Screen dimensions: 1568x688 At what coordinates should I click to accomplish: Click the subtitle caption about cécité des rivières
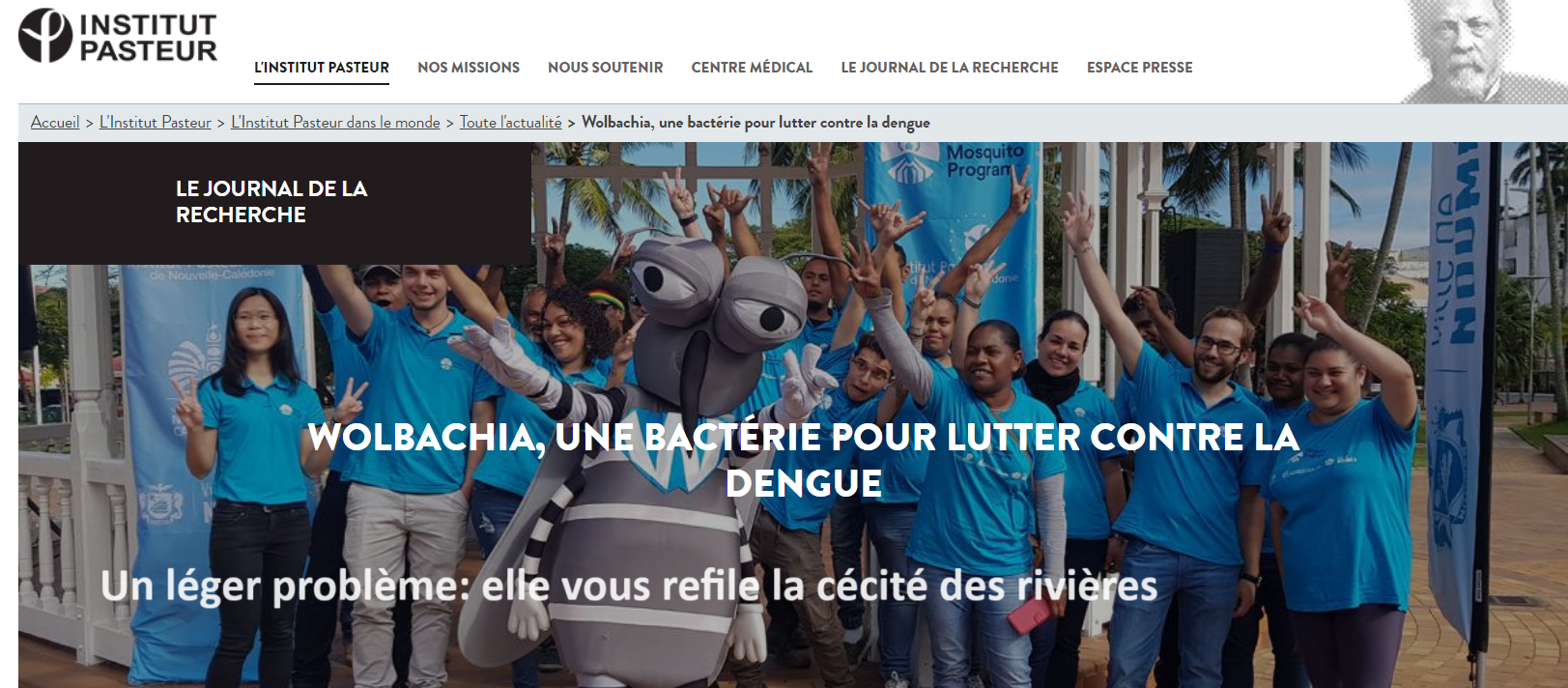pyautogui.click(x=629, y=587)
